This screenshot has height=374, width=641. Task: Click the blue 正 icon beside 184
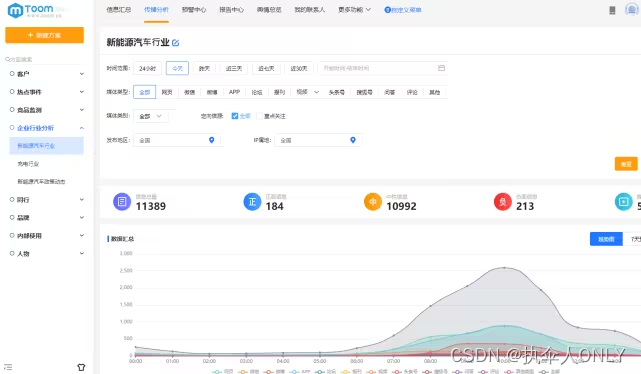(x=252, y=202)
